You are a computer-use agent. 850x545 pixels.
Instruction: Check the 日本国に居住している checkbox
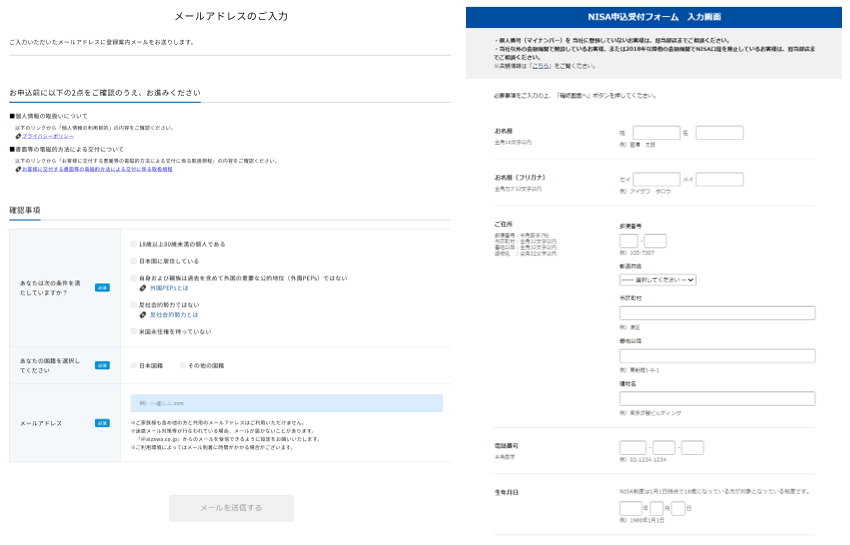[134, 260]
